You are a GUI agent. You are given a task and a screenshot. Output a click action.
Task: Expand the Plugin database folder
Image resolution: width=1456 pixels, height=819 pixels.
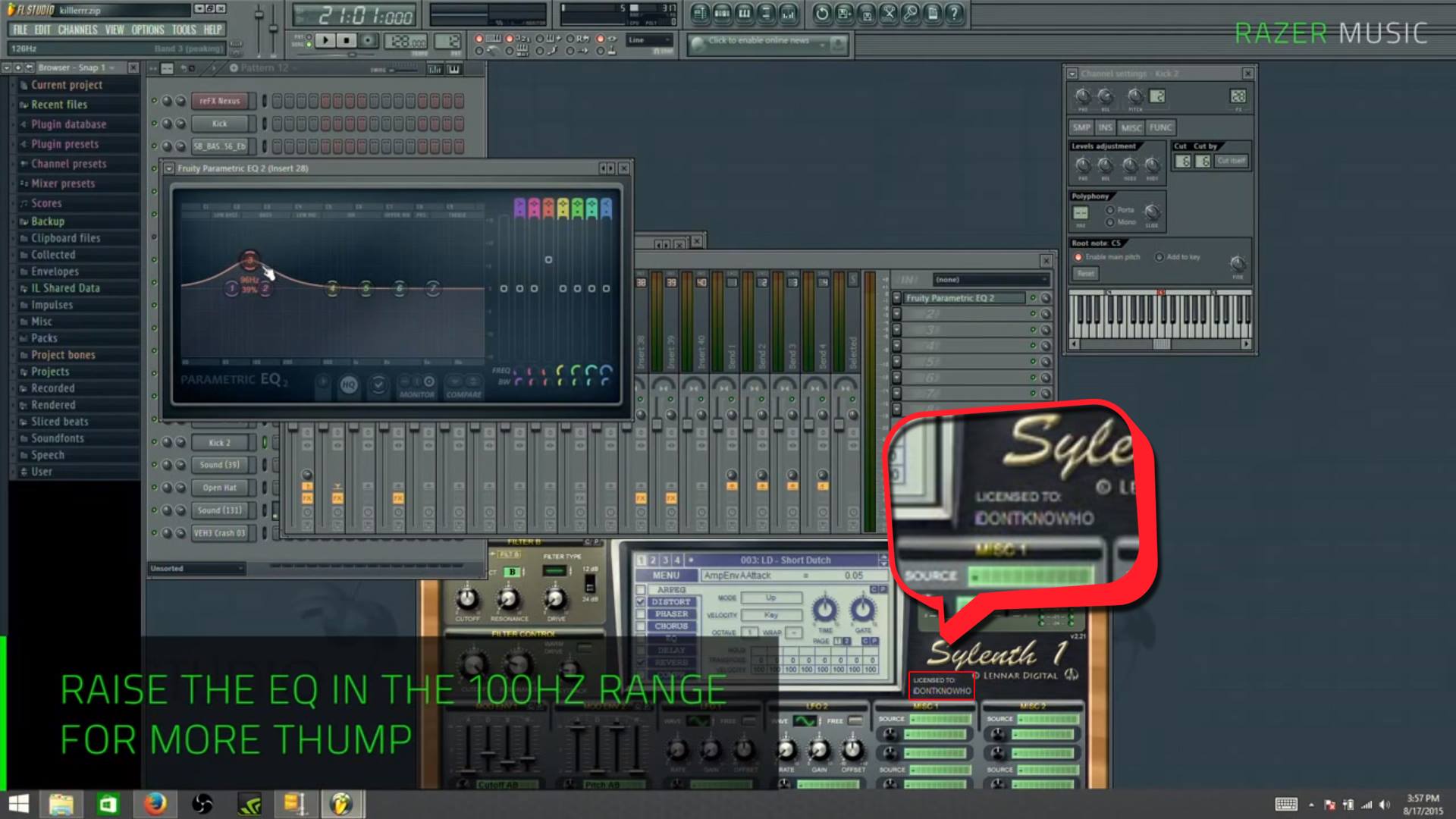(x=68, y=124)
